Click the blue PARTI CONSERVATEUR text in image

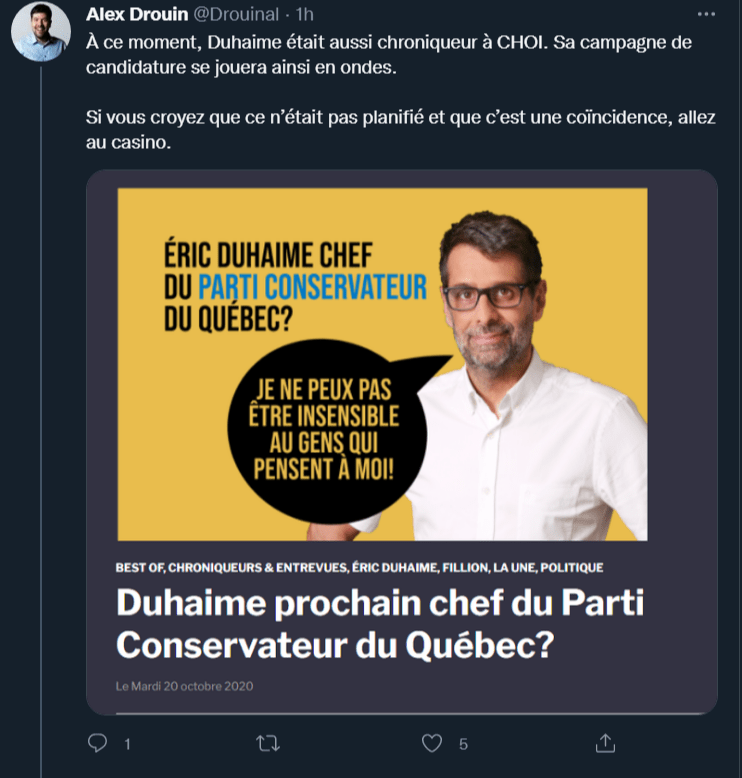[x=313, y=288]
